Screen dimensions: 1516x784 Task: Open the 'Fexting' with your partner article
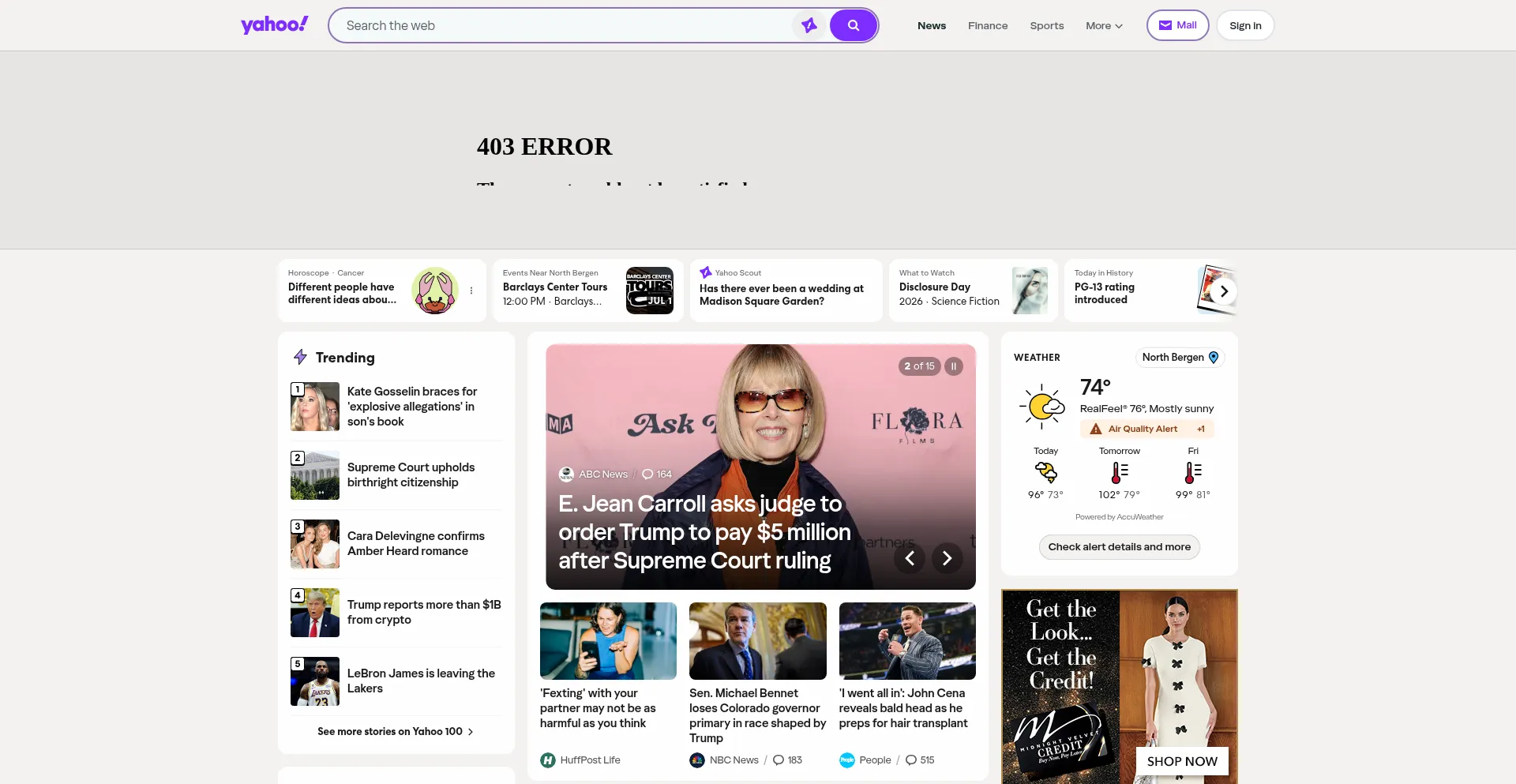[x=598, y=708]
